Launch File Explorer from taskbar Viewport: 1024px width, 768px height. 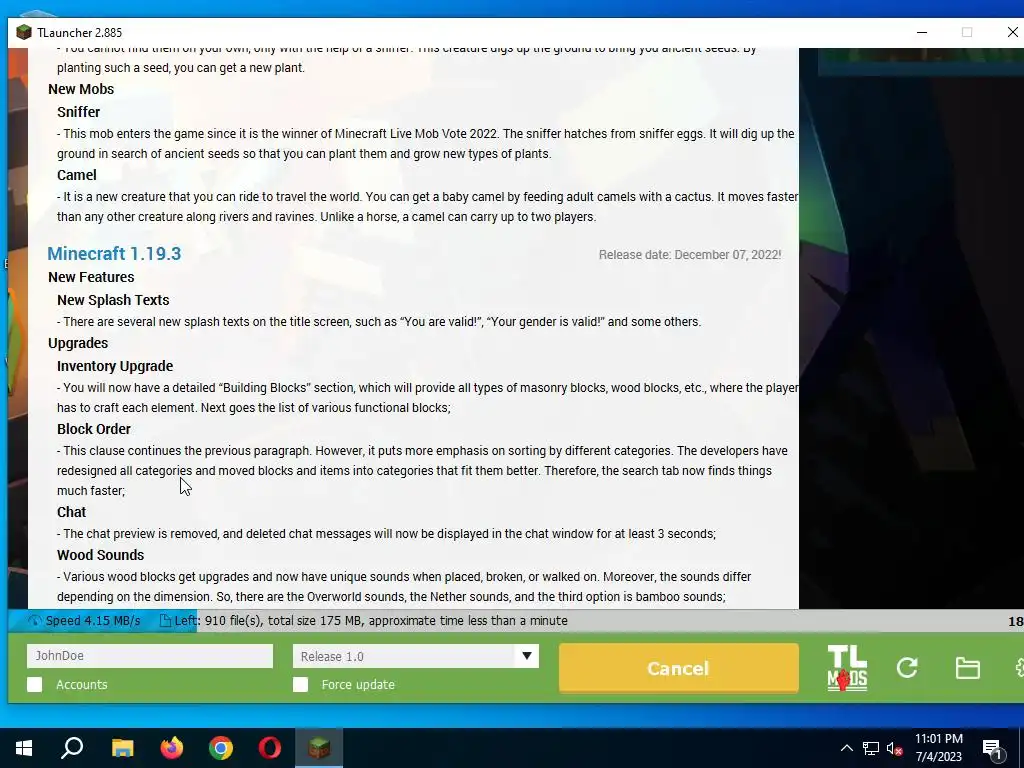pos(122,748)
